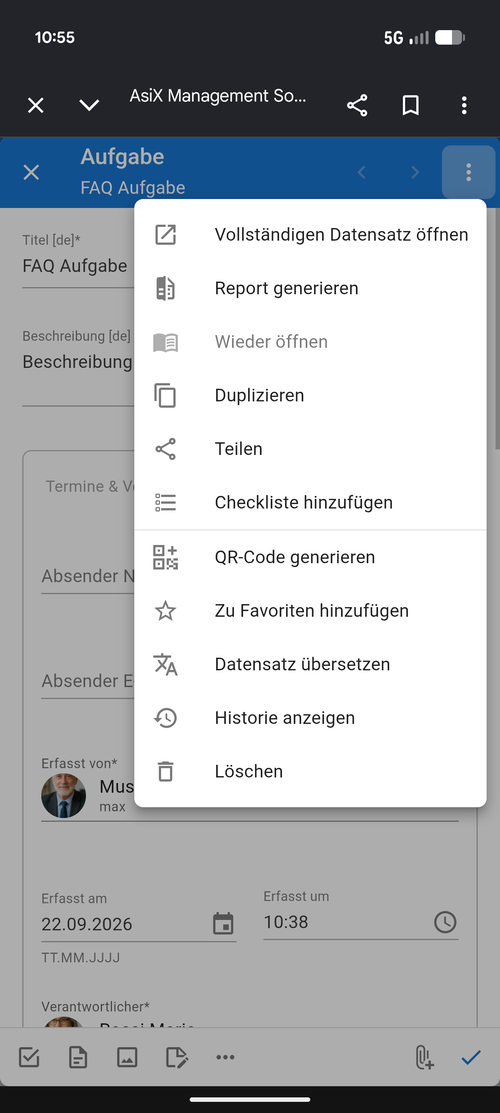Viewport: 500px width, 1113px height.
Task: Tap the open-in-new icon for full record
Action: coord(165,234)
